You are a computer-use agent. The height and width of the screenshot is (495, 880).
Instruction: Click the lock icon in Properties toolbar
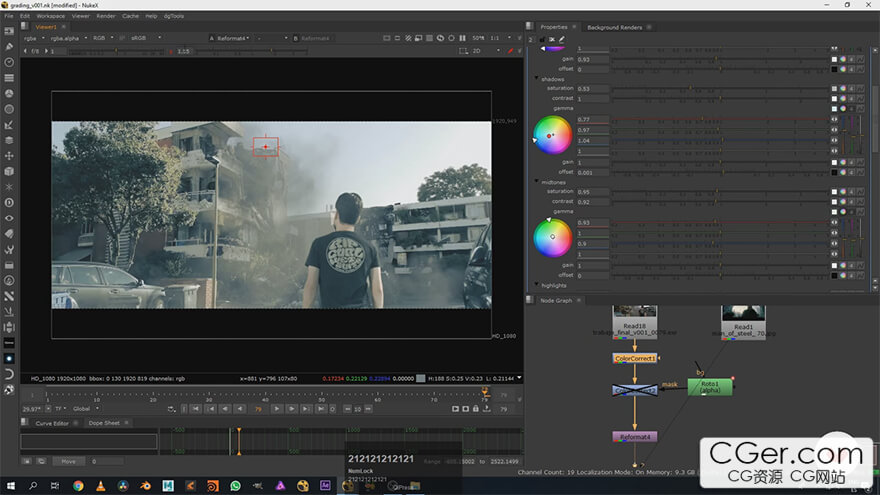(542, 39)
